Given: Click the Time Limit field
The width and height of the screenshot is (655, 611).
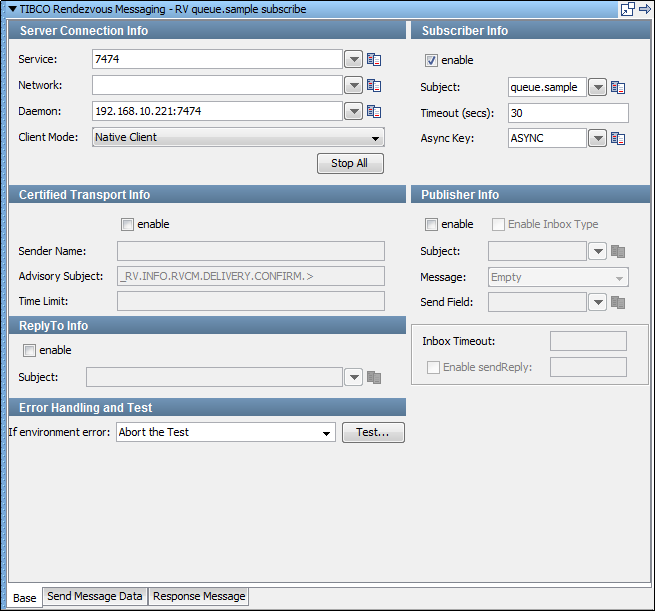Looking at the screenshot, I should point(251,301).
